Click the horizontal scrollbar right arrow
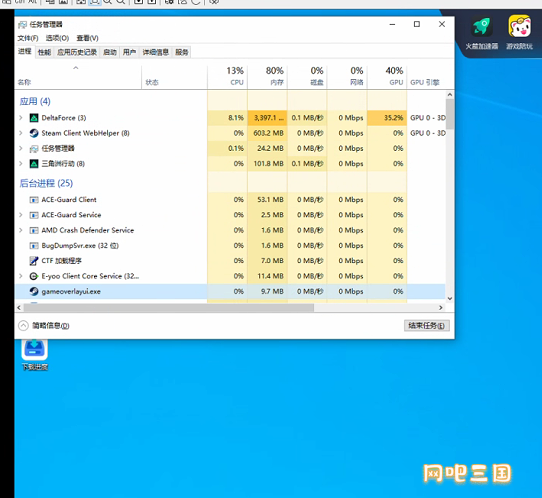Viewport: 542px width, 498px height. coord(441,308)
